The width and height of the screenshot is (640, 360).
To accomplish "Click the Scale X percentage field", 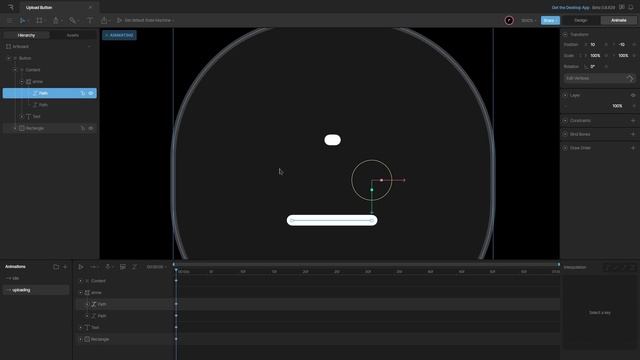I will pyautogui.click(x=596, y=56).
